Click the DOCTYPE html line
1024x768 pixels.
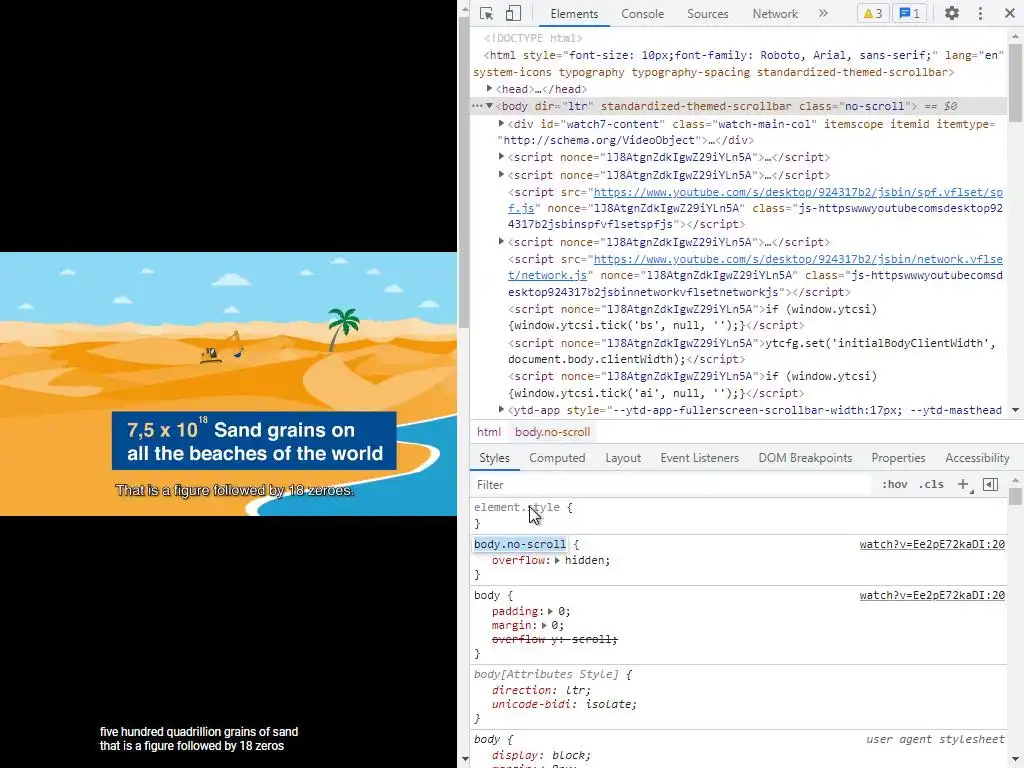(534, 39)
